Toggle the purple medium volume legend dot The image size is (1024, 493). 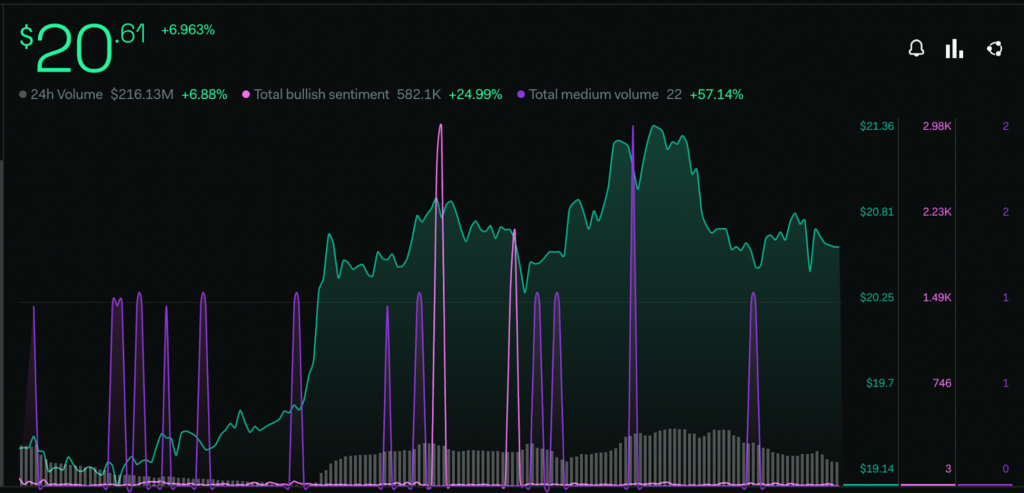click(521, 95)
